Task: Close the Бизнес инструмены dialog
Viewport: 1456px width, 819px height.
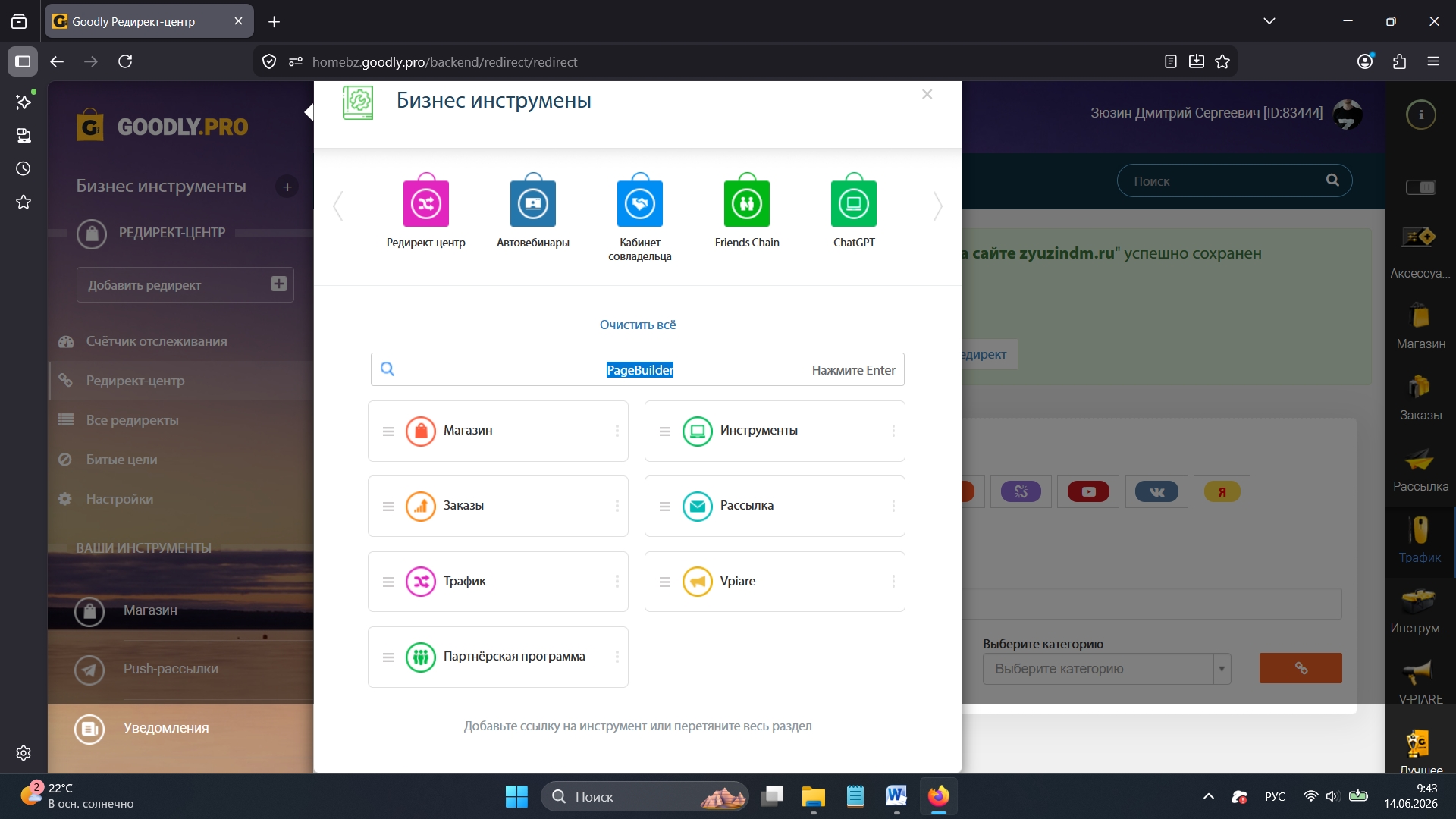Action: pyautogui.click(x=927, y=94)
